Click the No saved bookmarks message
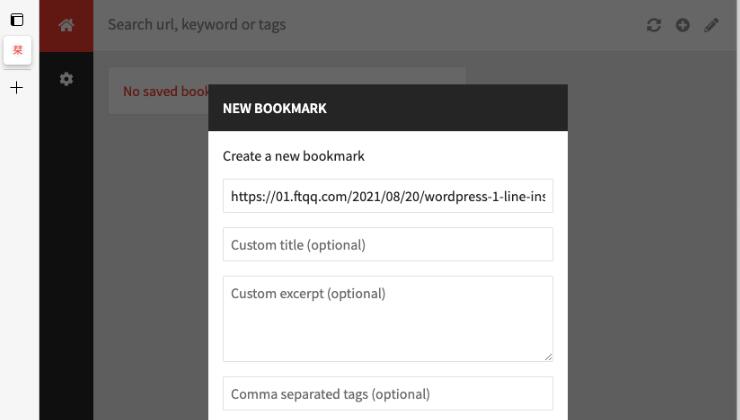 tap(165, 92)
